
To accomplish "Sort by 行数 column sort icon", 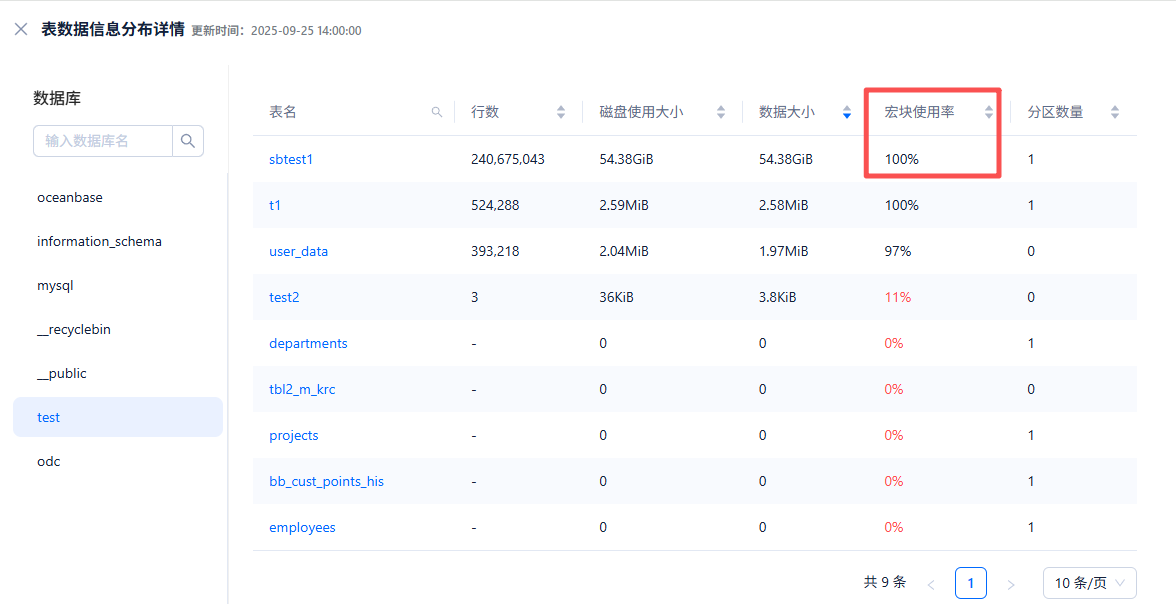I will [561, 112].
